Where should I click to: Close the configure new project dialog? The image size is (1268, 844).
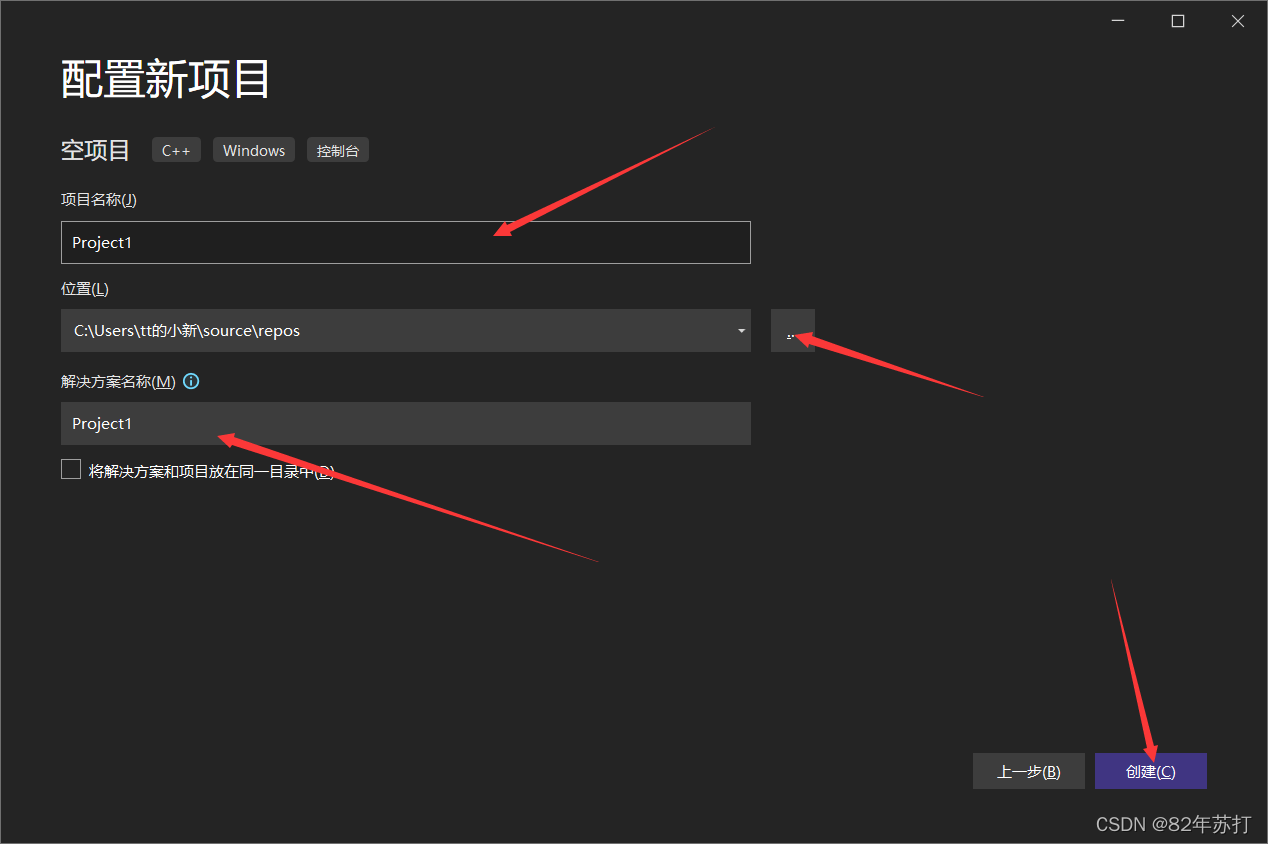click(x=1237, y=21)
